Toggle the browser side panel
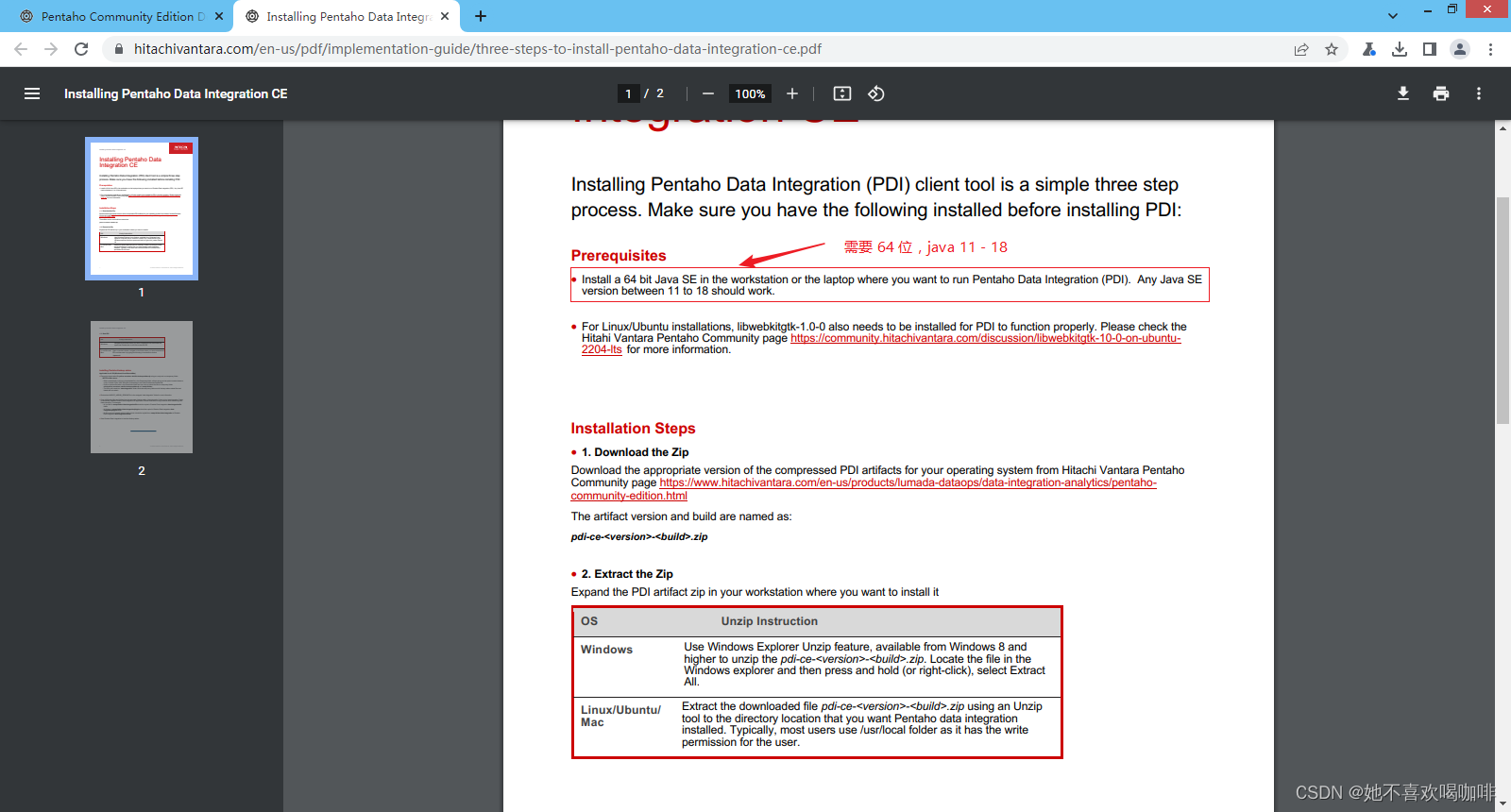 pos(1430,49)
